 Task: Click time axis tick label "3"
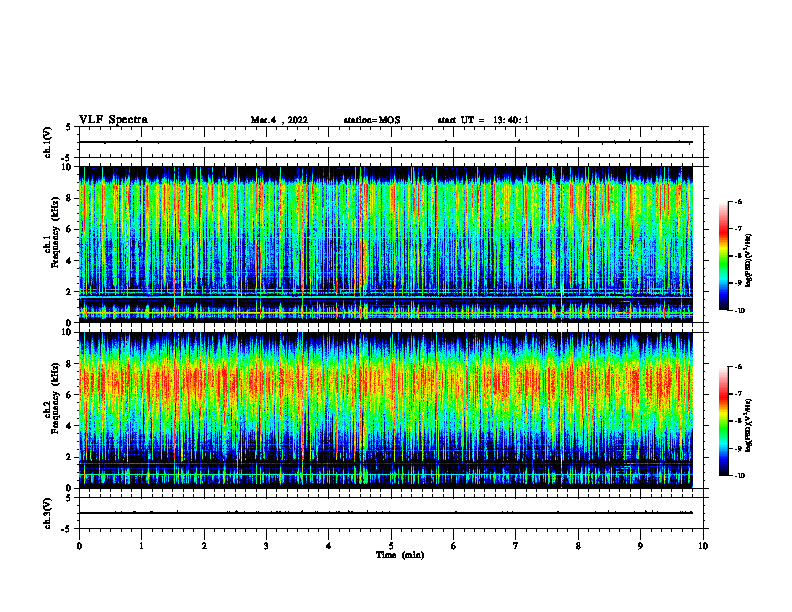coord(266,546)
